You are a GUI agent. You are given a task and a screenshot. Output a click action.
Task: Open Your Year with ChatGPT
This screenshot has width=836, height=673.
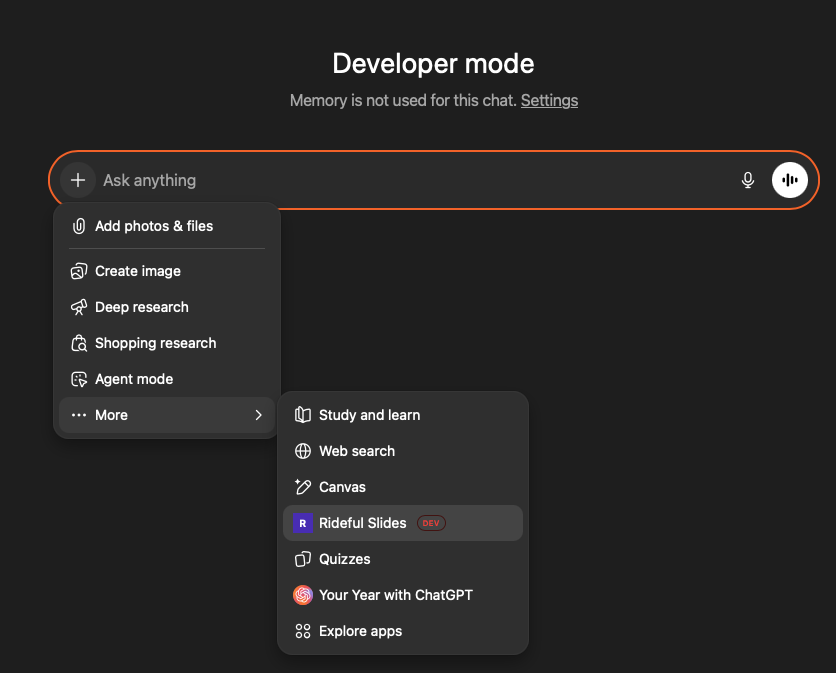click(x=394, y=595)
